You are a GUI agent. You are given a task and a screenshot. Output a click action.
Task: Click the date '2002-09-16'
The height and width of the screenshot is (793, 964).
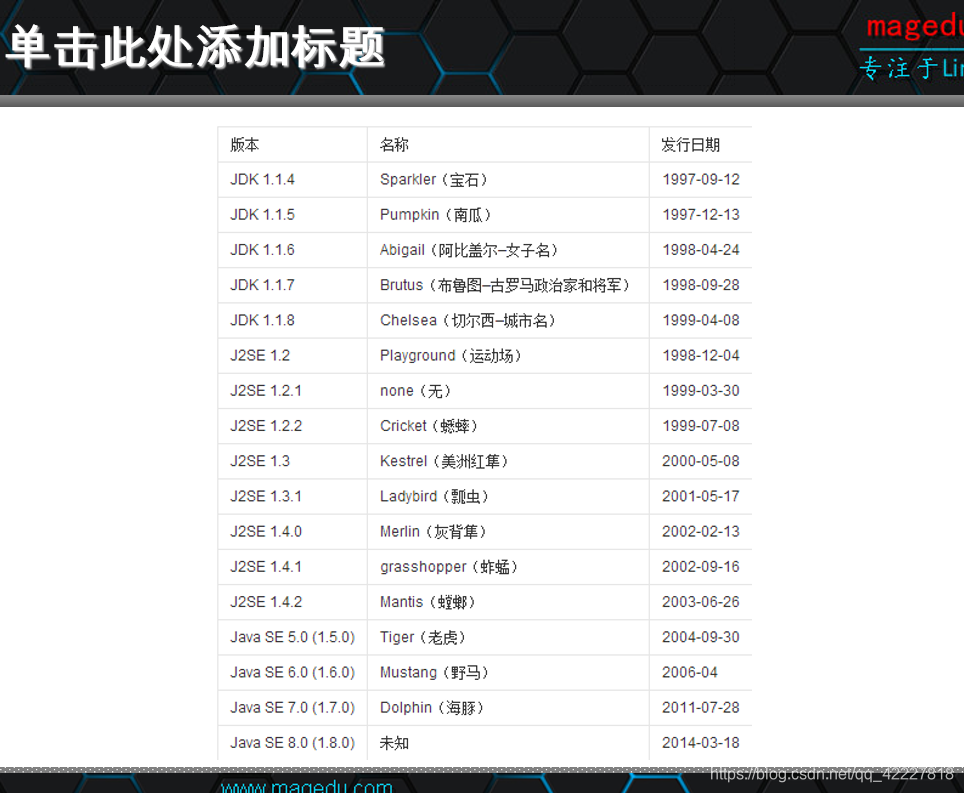point(701,567)
